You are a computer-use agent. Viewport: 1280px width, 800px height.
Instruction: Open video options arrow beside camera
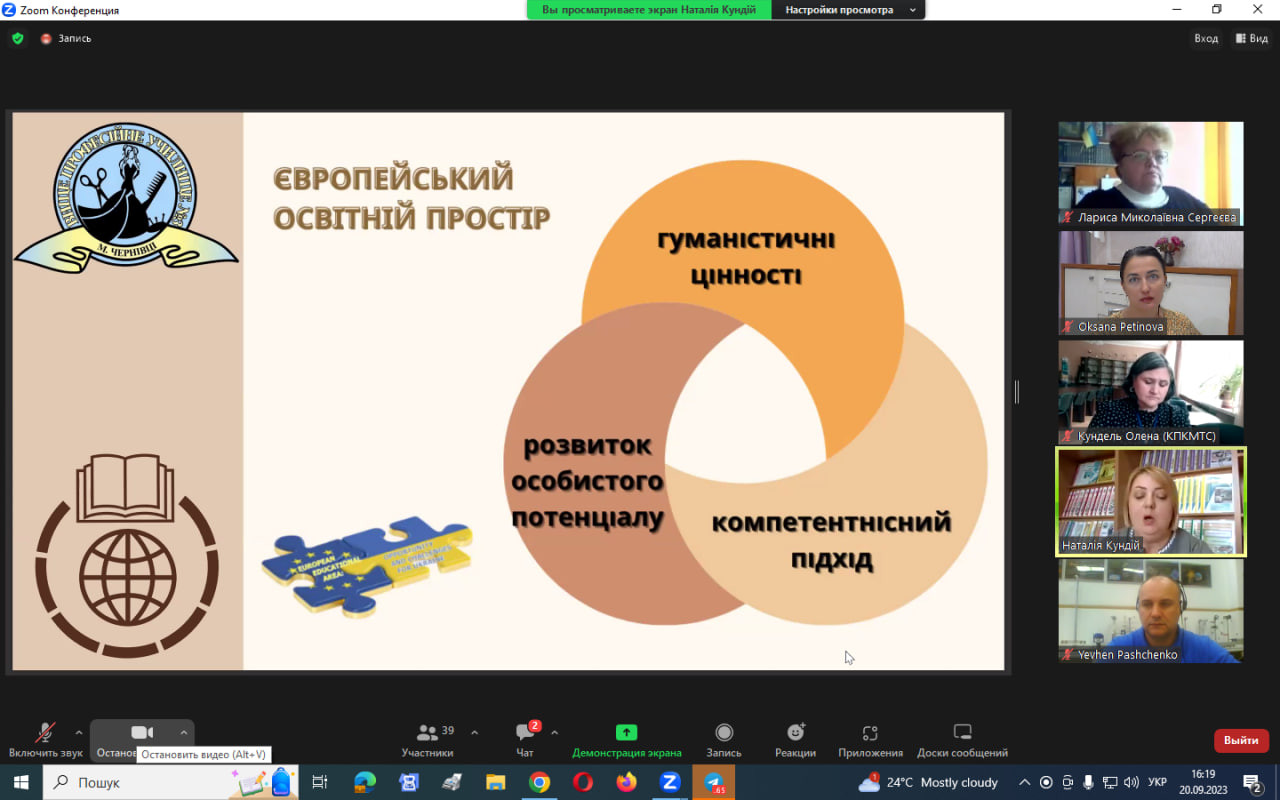[183, 732]
